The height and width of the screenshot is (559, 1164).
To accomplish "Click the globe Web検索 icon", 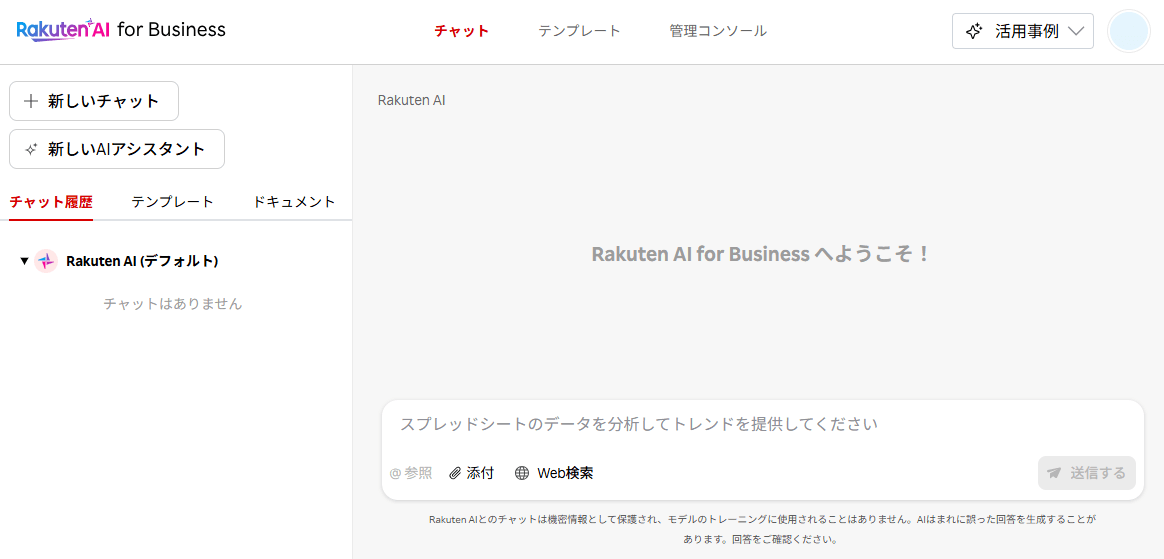I will coord(522,473).
